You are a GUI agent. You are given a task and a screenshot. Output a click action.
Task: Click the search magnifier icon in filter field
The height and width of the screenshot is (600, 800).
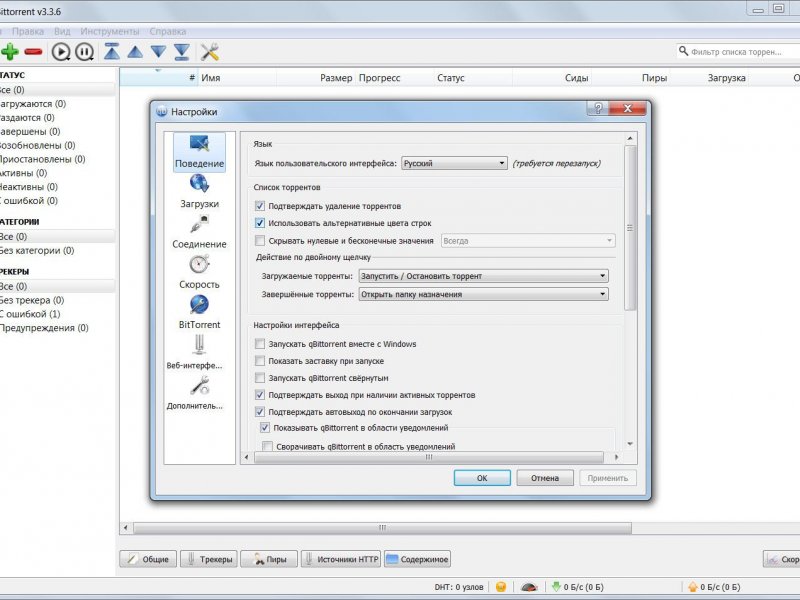point(683,51)
